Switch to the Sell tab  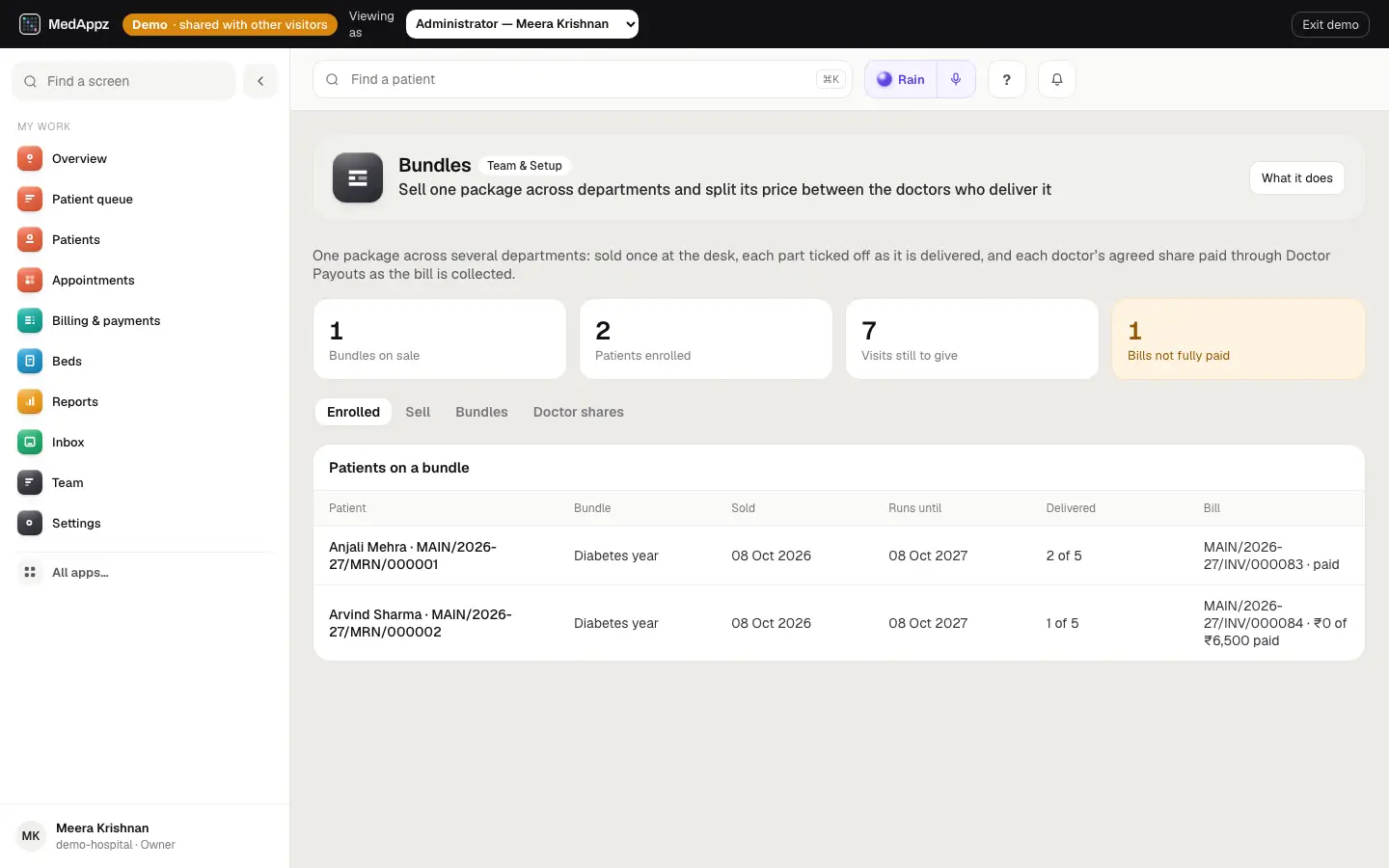tap(418, 412)
